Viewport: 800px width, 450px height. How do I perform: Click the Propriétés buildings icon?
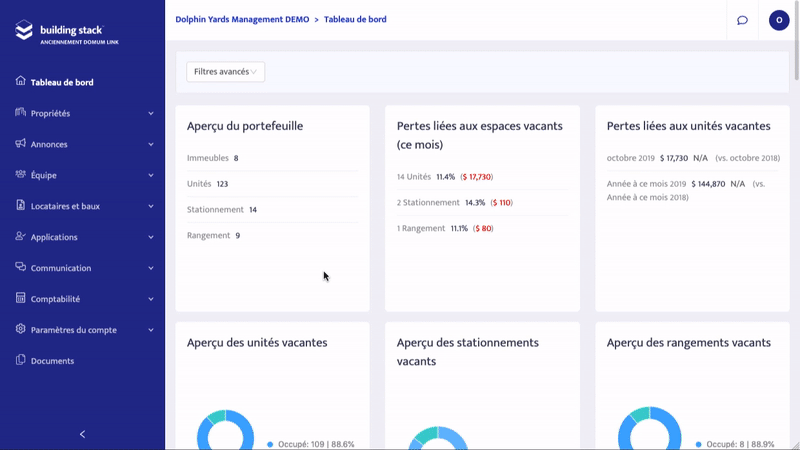point(20,112)
